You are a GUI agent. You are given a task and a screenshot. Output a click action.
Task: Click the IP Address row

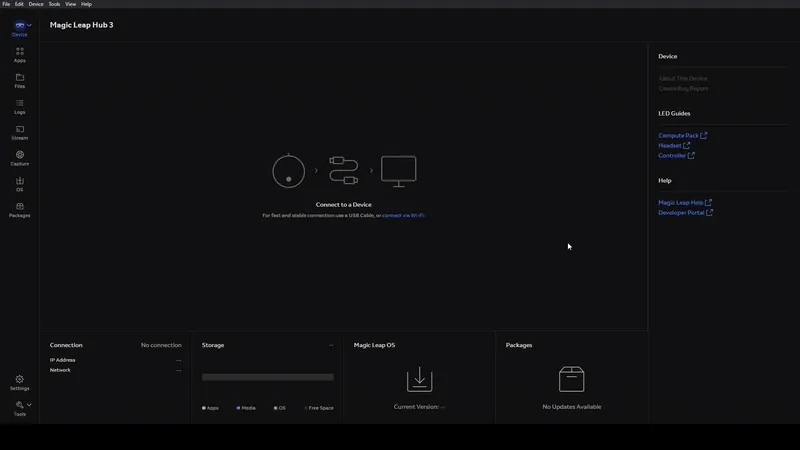(x=115, y=360)
